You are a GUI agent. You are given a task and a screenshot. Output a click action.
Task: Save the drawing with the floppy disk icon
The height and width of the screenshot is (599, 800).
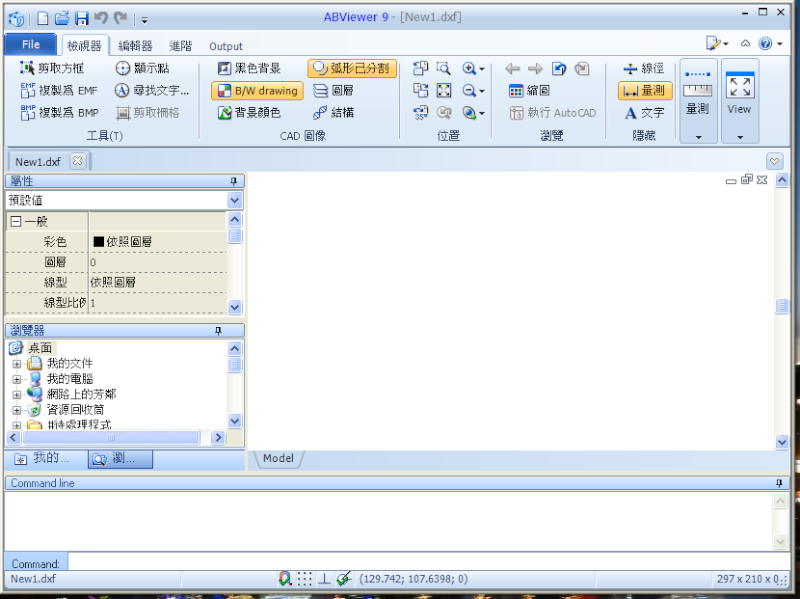(x=82, y=19)
